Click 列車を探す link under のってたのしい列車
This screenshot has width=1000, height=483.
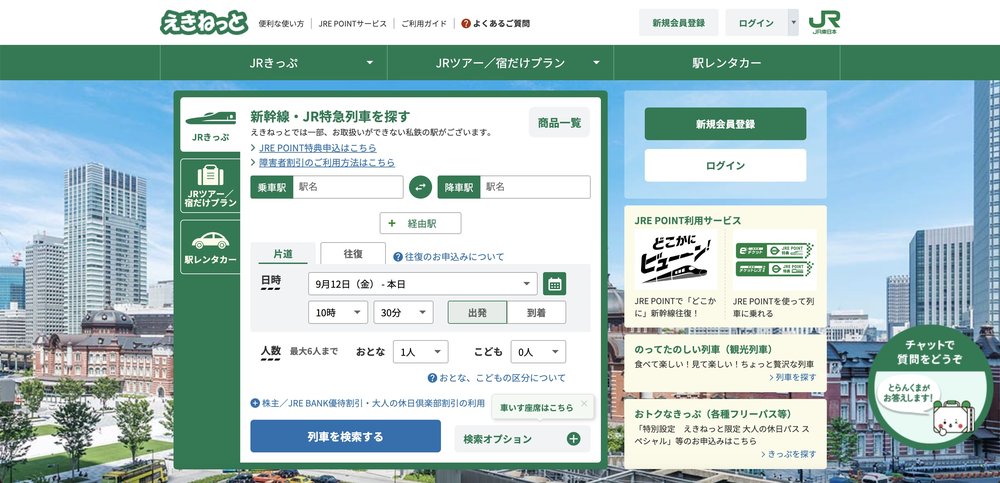(x=793, y=378)
